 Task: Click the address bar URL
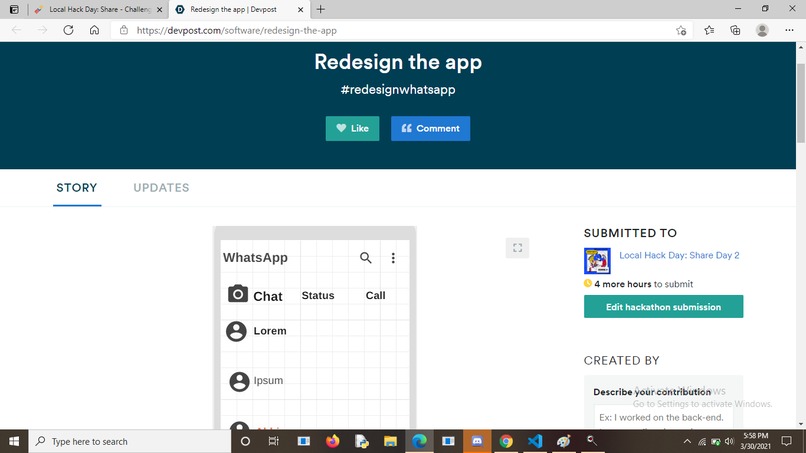(x=236, y=30)
